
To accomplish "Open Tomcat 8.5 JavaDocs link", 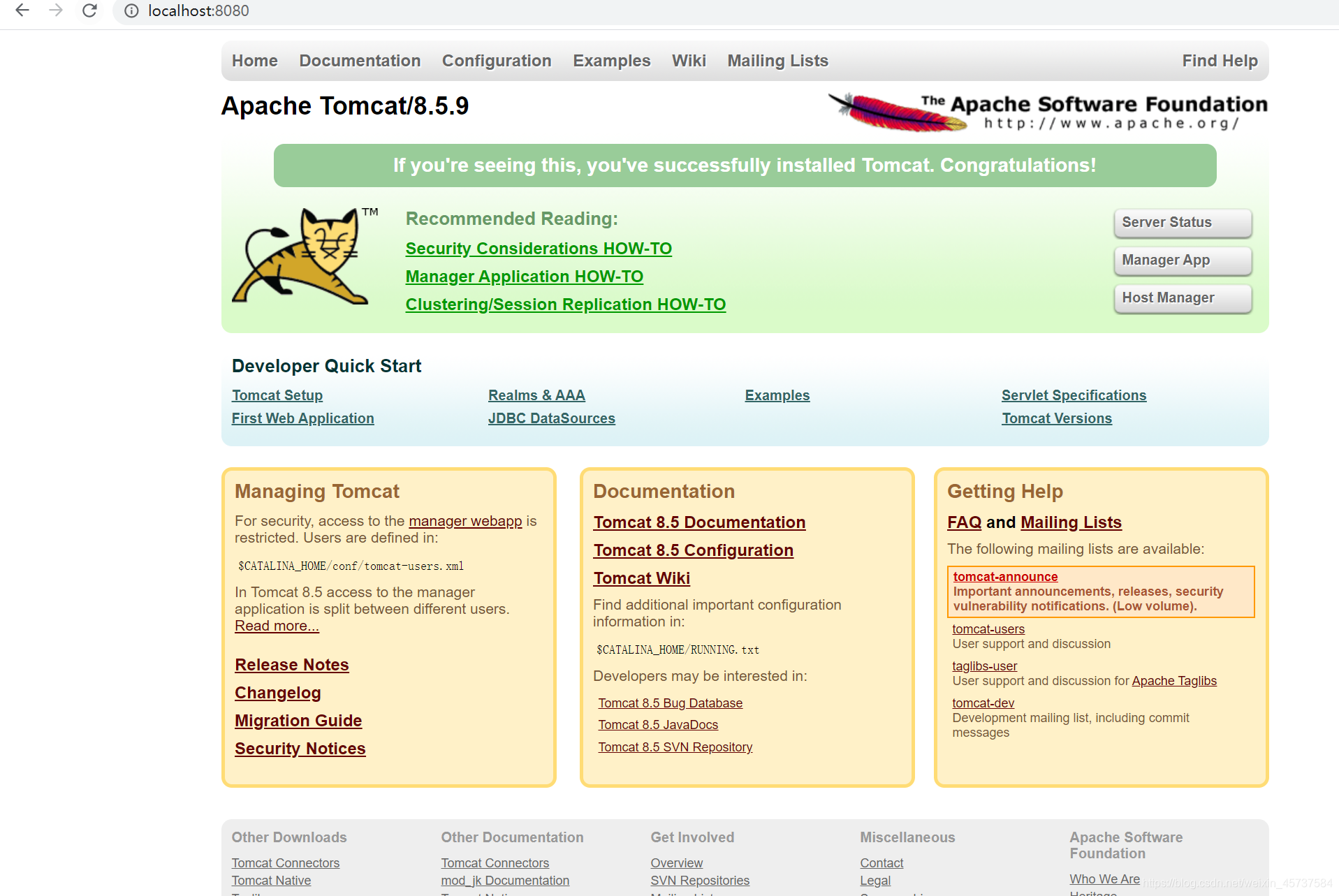I will click(x=658, y=725).
